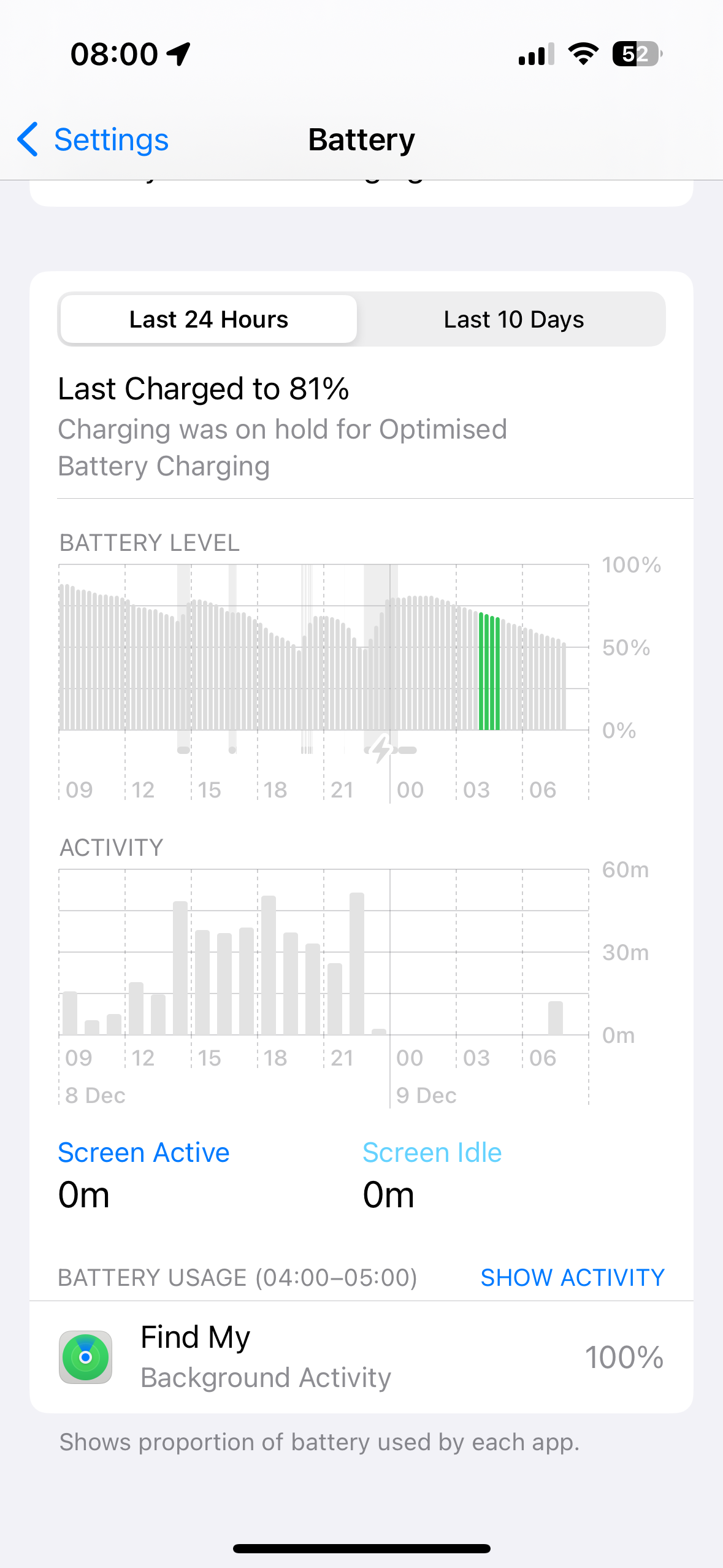Tap the location arrow next to clock
Image resolution: width=723 pixels, height=1568 pixels.
pos(179,54)
